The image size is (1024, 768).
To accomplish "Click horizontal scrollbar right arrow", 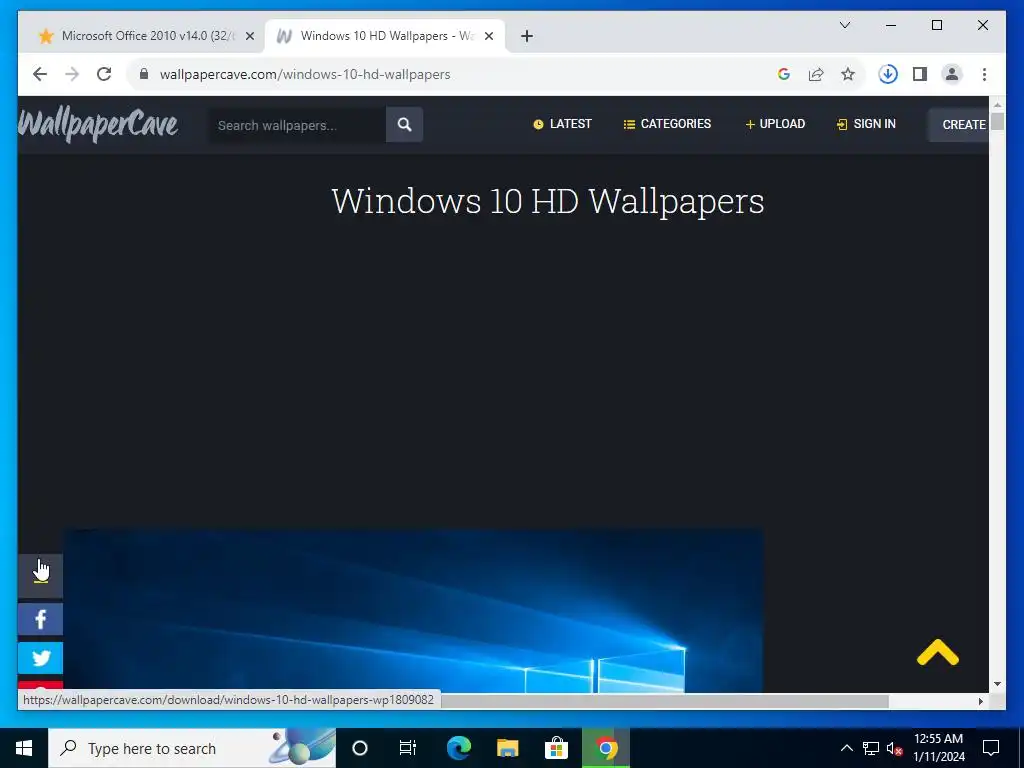I will coord(980,701).
